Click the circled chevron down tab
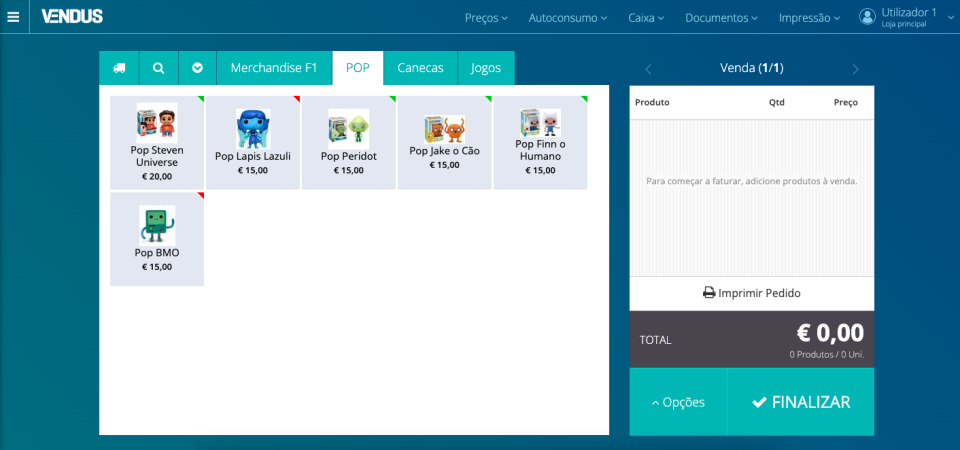Screen dimensions: 960x450 point(197,68)
